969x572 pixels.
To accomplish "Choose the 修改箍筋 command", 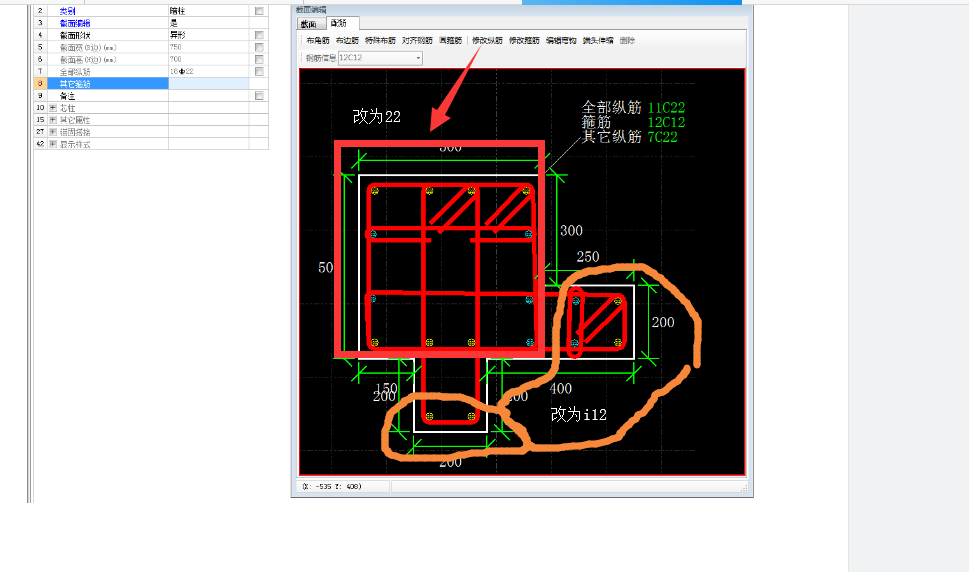I will pos(524,41).
